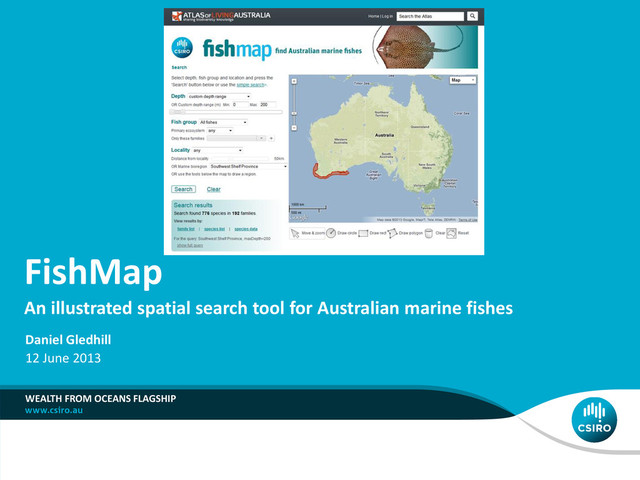
Task: Click the Clear link beside Search button
Action: click(x=213, y=189)
